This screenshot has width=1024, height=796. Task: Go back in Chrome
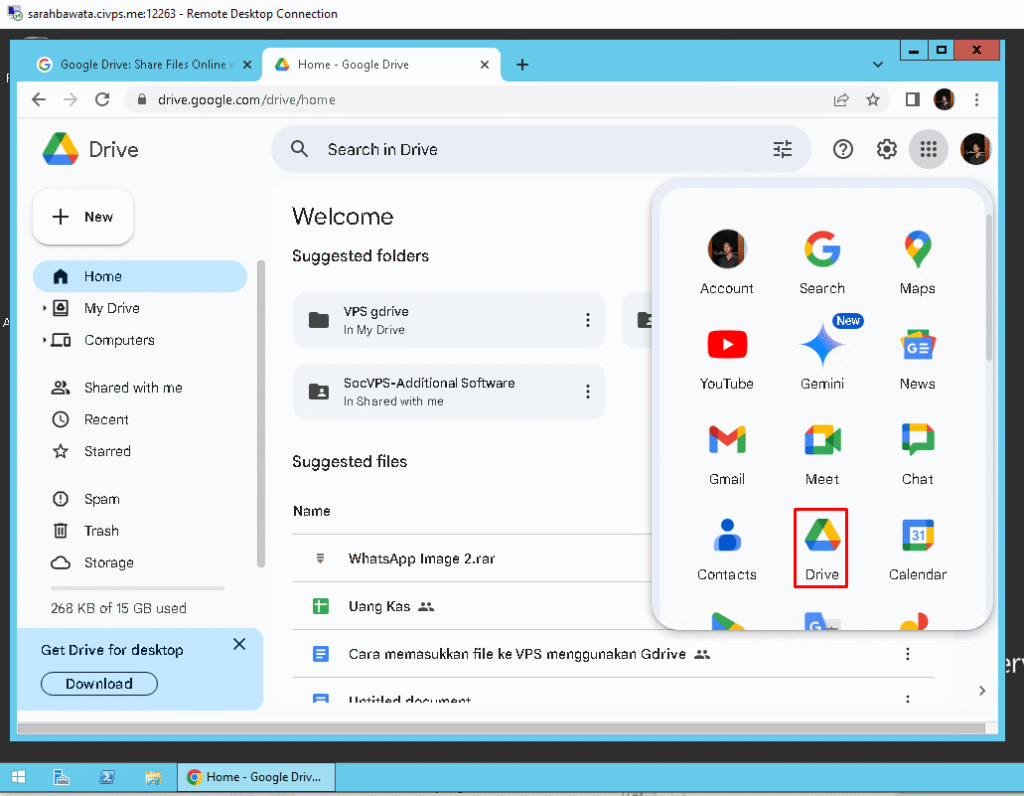39,100
